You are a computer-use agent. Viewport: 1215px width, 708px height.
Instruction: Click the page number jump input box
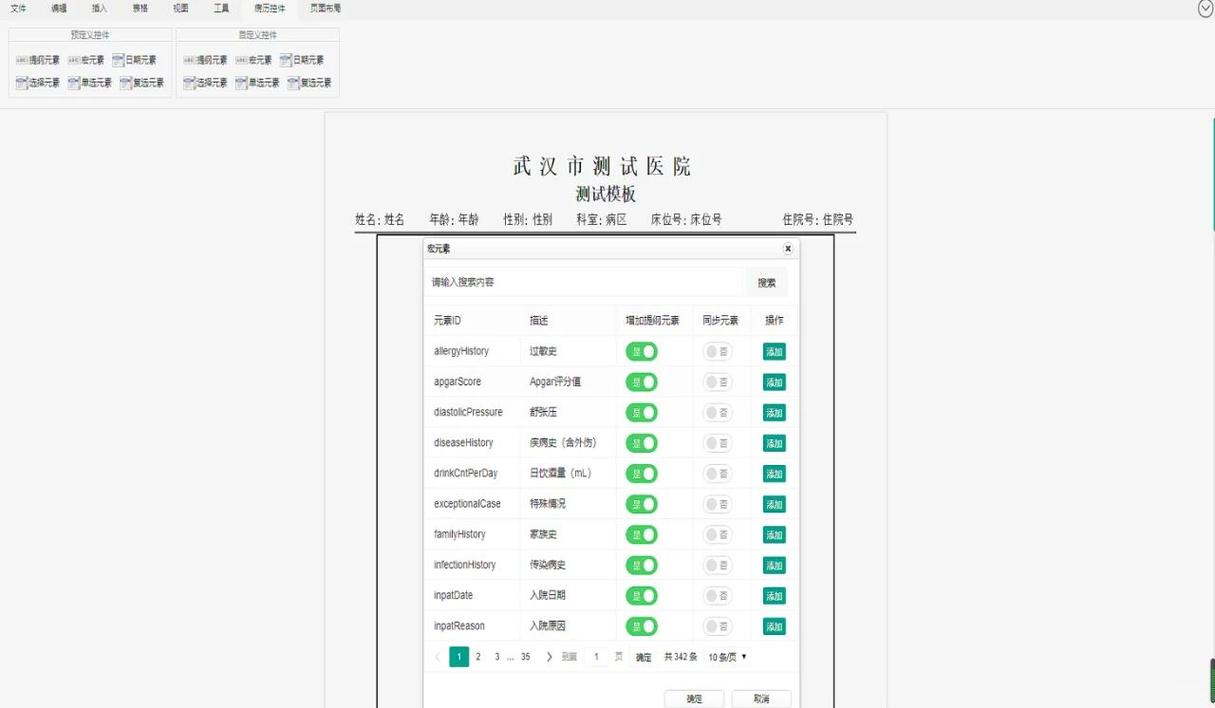tap(596, 657)
